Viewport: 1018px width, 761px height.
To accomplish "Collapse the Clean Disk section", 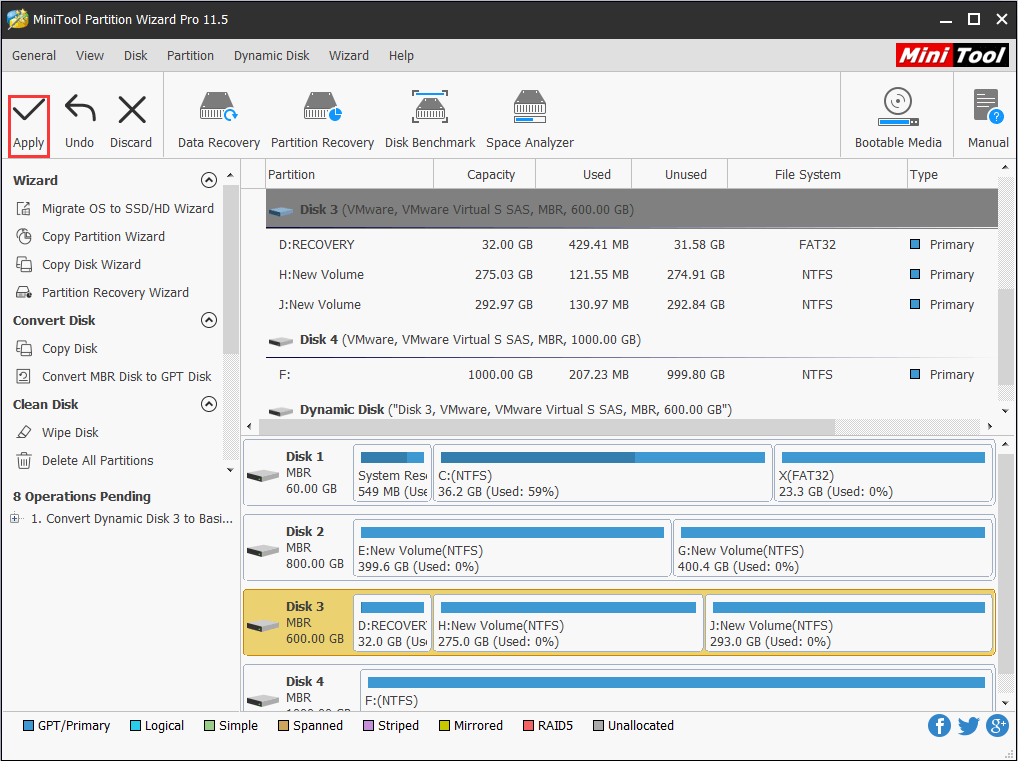I will coord(208,404).
